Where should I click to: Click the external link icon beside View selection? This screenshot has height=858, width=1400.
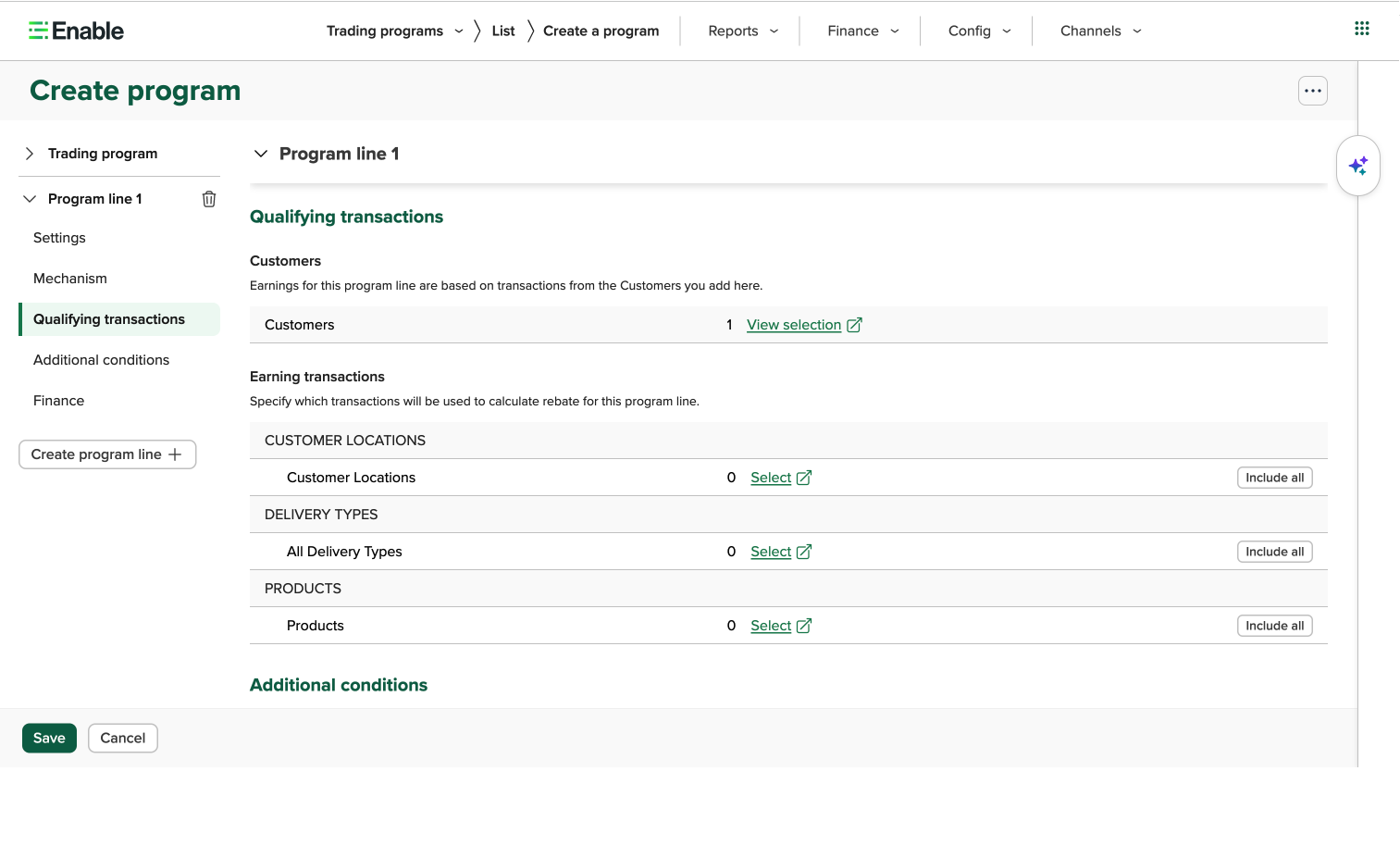click(854, 325)
